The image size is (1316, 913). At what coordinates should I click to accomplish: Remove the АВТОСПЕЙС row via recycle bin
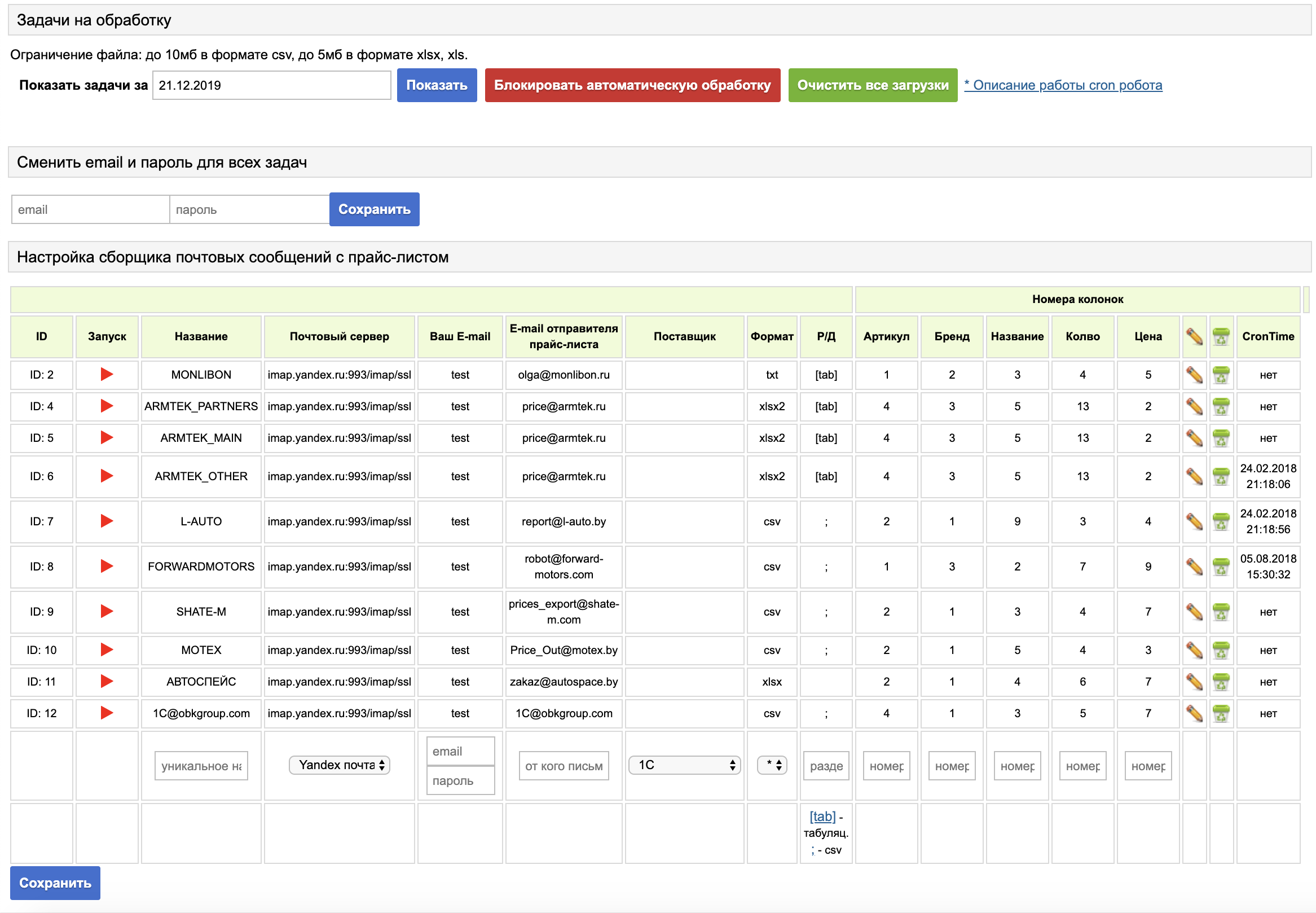(1221, 681)
